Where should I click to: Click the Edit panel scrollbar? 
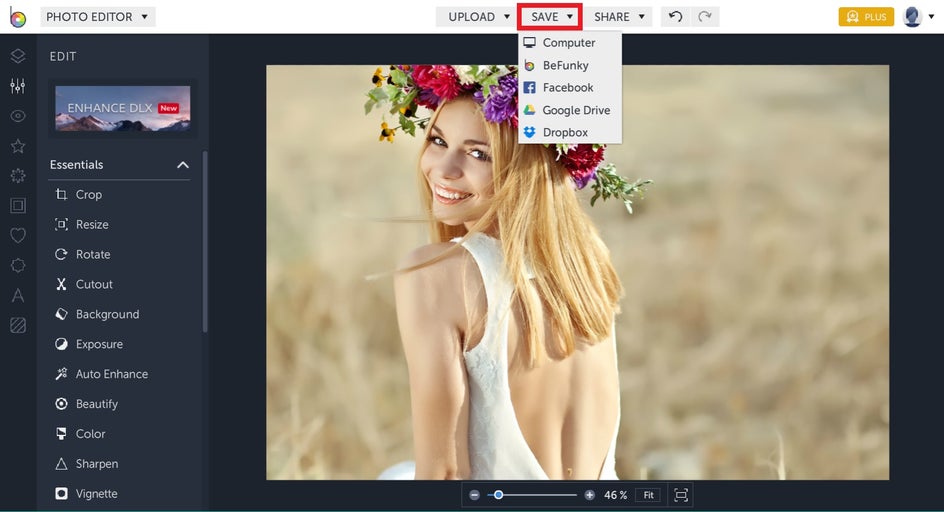tap(205, 242)
